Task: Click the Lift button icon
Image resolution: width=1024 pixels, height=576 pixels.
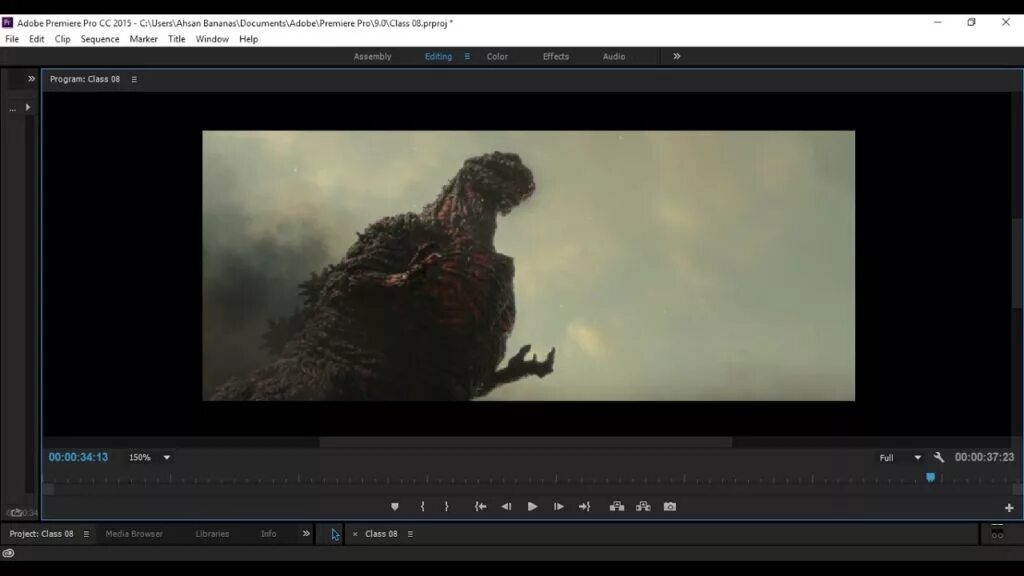Action: click(x=617, y=507)
